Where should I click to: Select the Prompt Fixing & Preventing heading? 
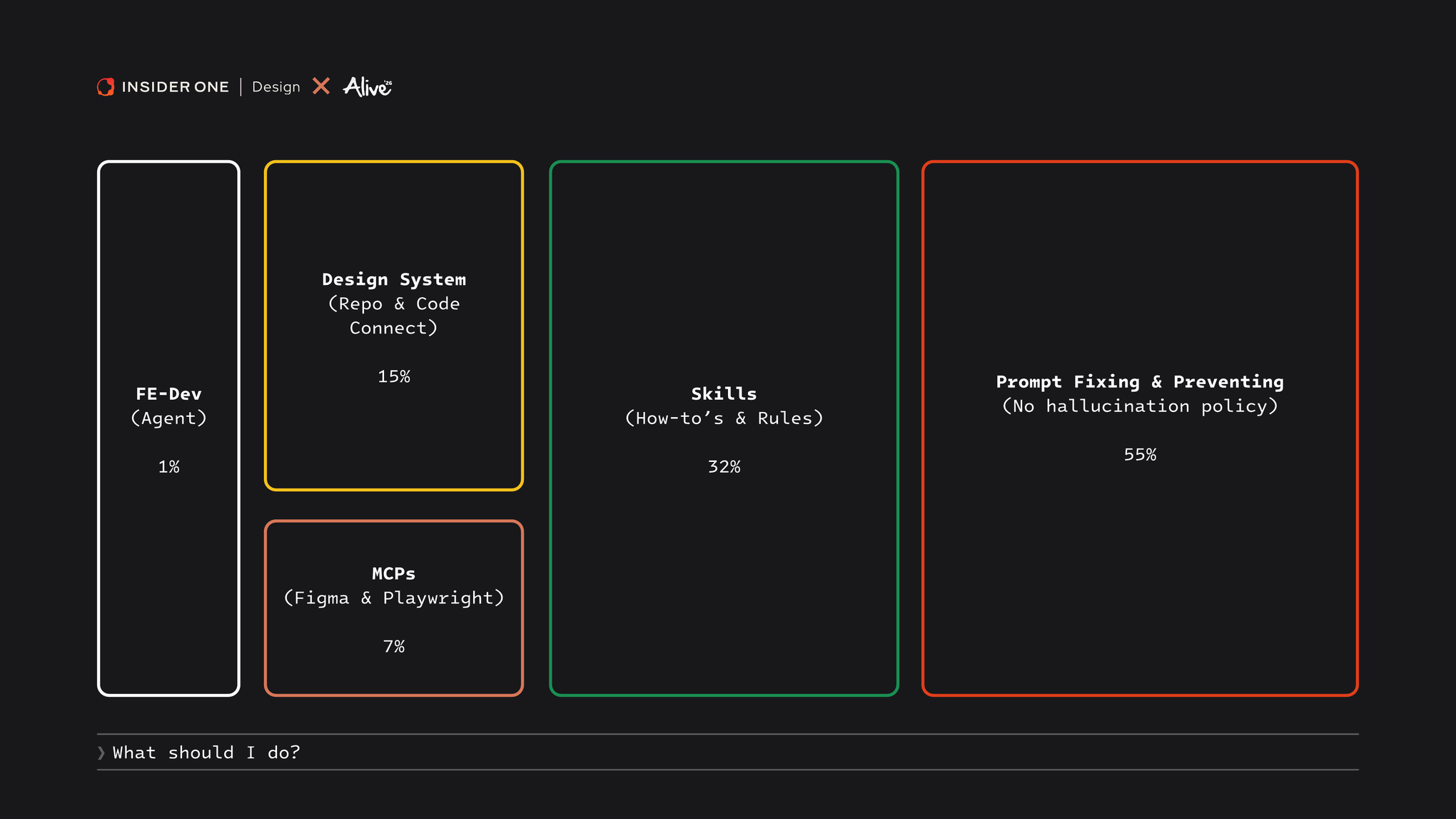[1140, 382]
